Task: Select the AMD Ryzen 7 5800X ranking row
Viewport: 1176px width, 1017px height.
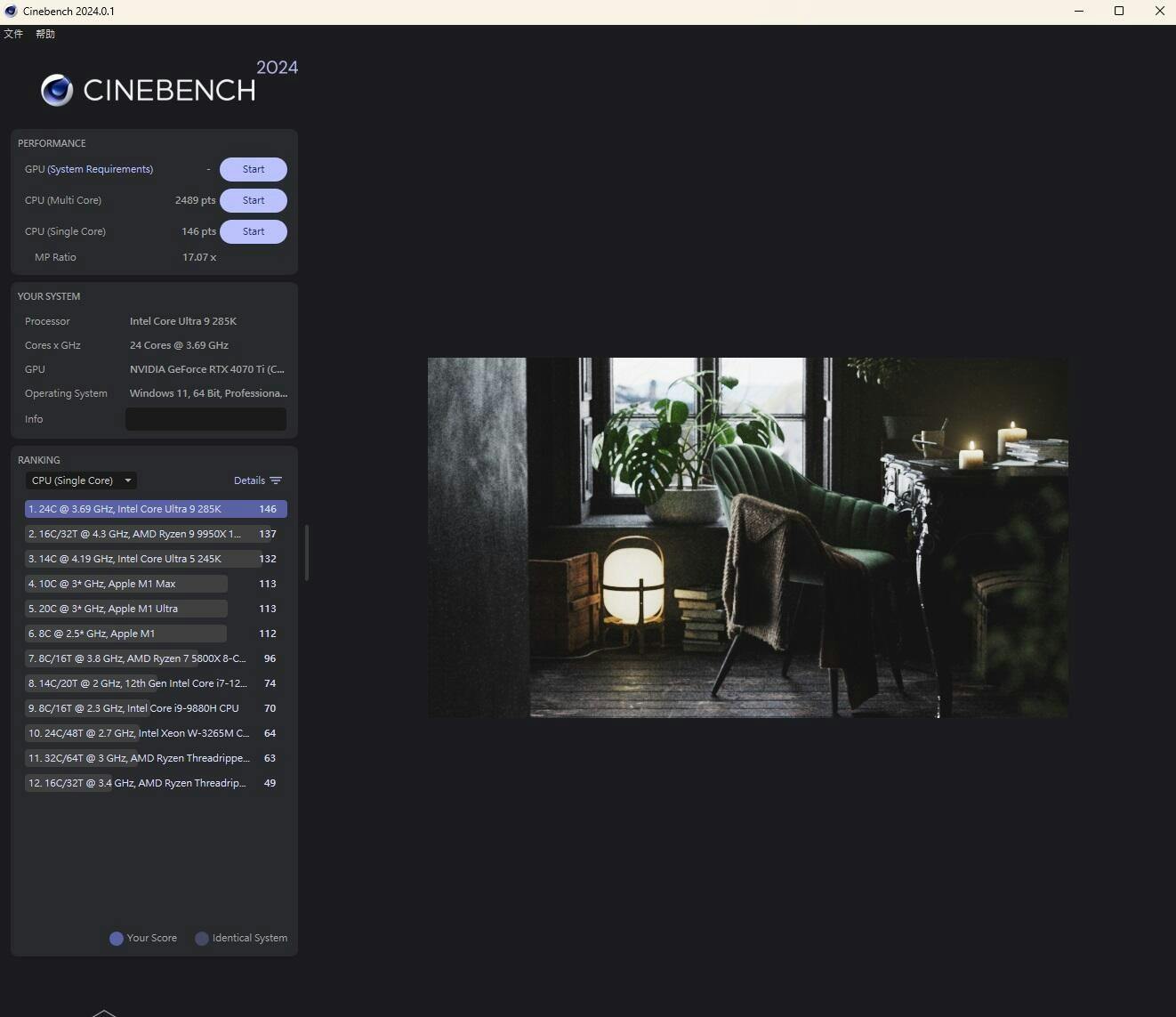Action: 156,658
